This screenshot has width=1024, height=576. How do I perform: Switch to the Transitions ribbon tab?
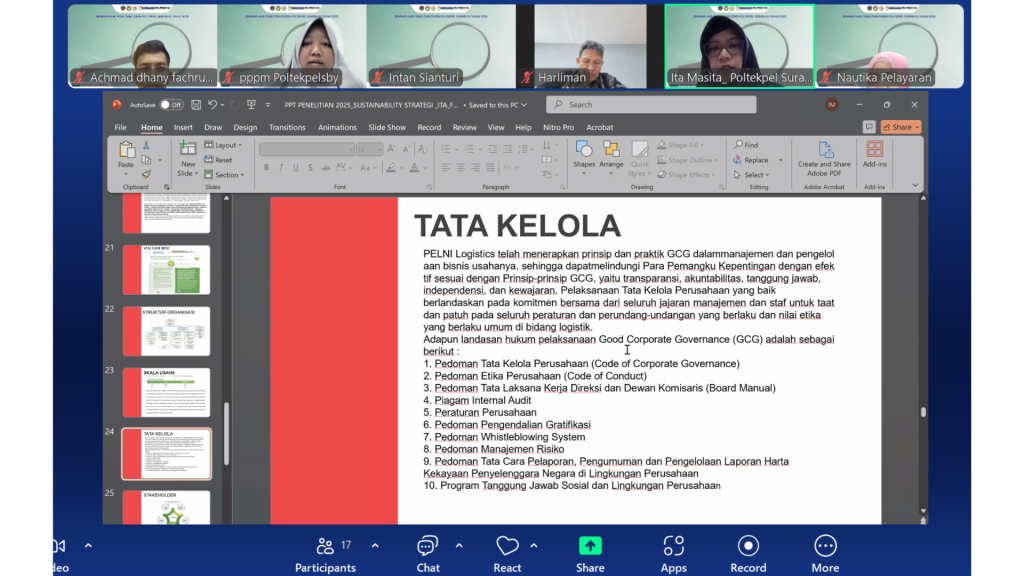(287, 128)
